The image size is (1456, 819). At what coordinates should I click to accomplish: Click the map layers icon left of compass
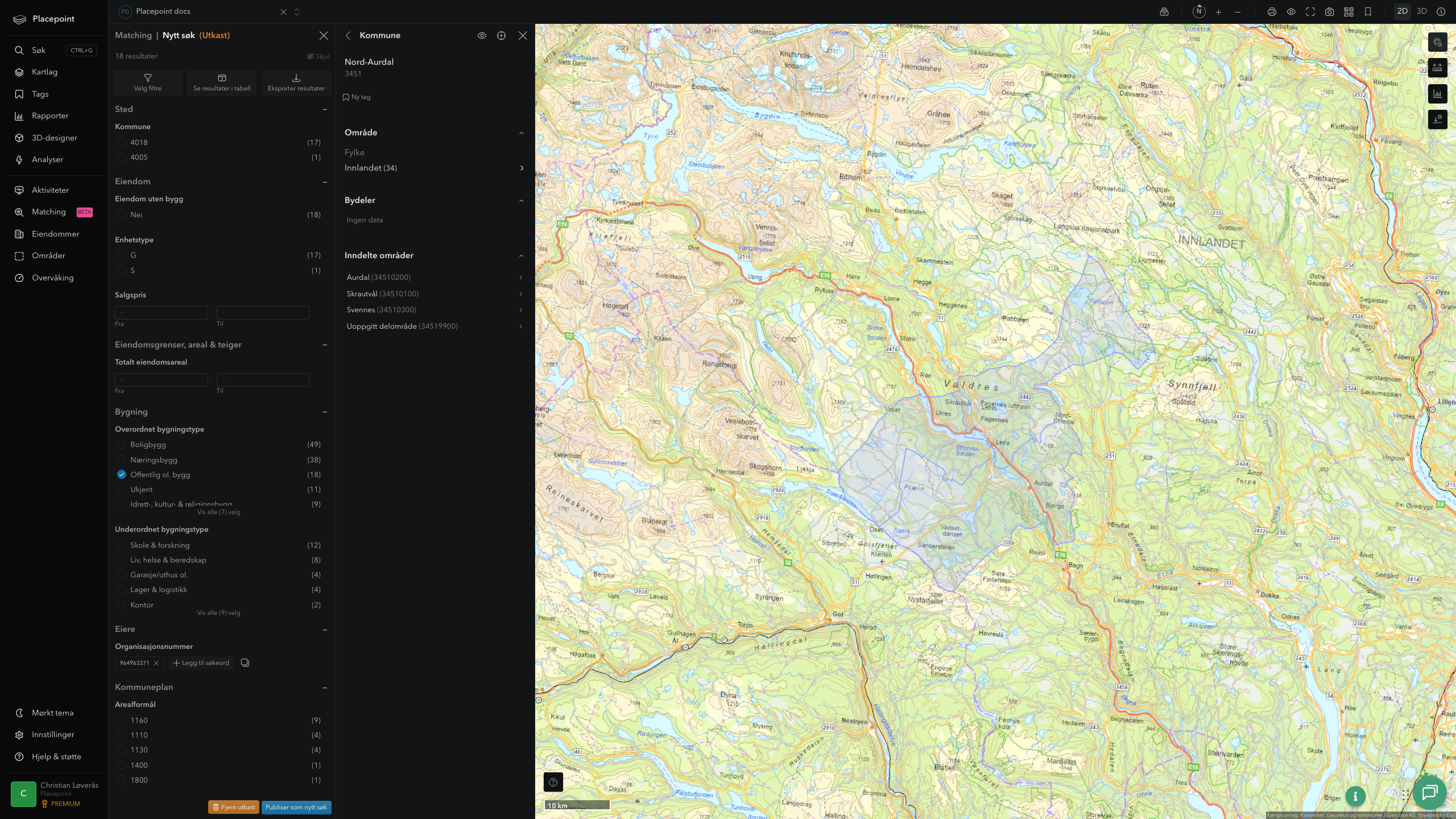[x=1164, y=12]
